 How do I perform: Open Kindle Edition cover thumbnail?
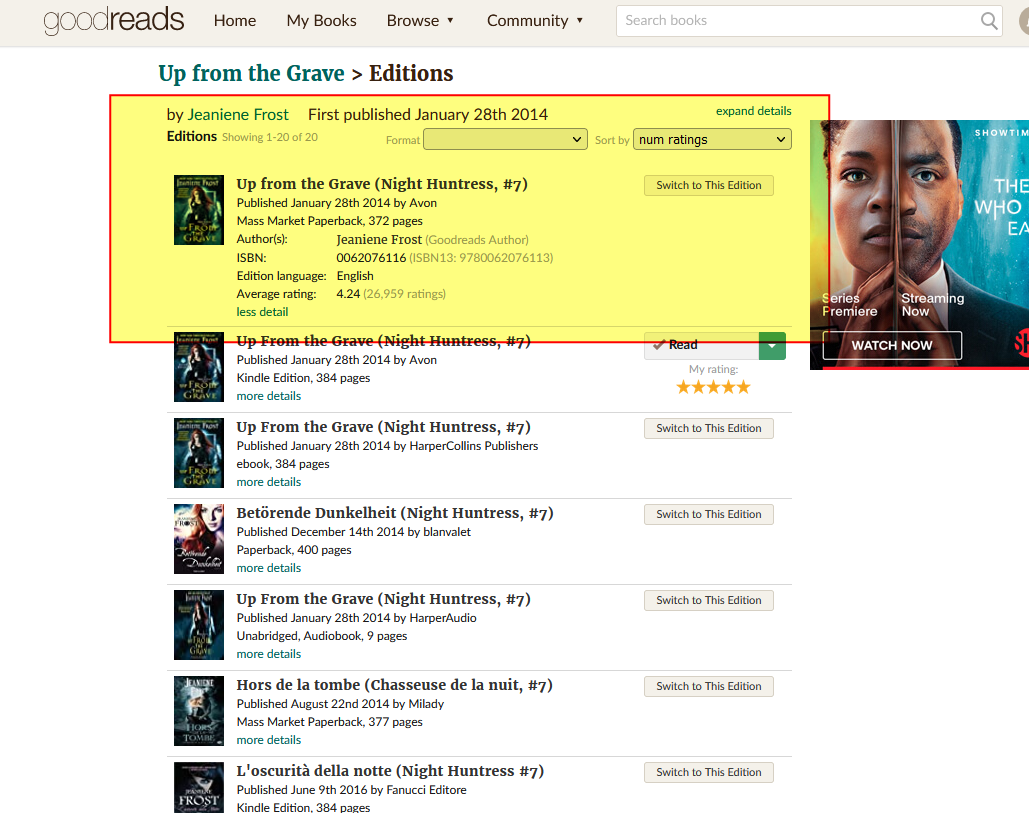tap(199, 367)
